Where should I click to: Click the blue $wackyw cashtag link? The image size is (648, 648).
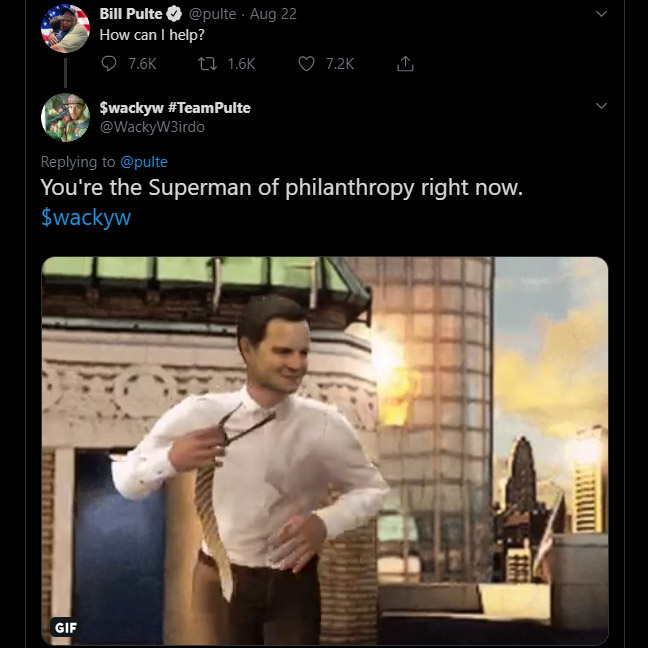click(86, 217)
